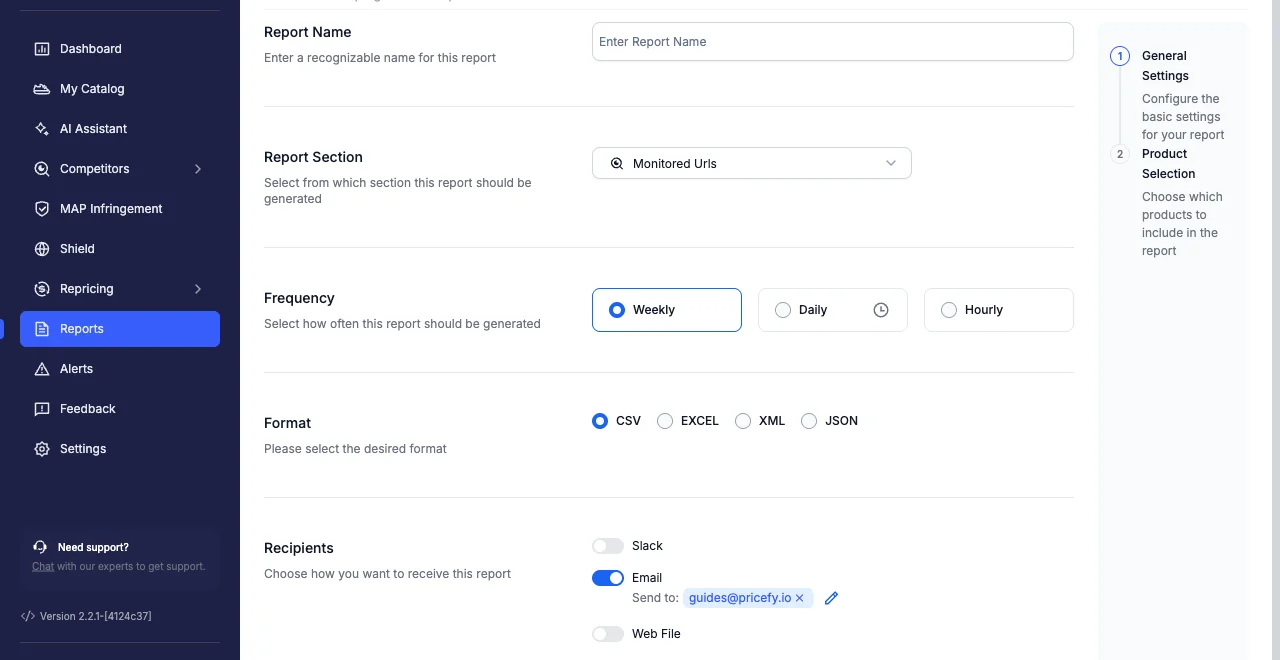Go to the Shield page
This screenshot has height=660, width=1280.
click(x=120, y=249)
